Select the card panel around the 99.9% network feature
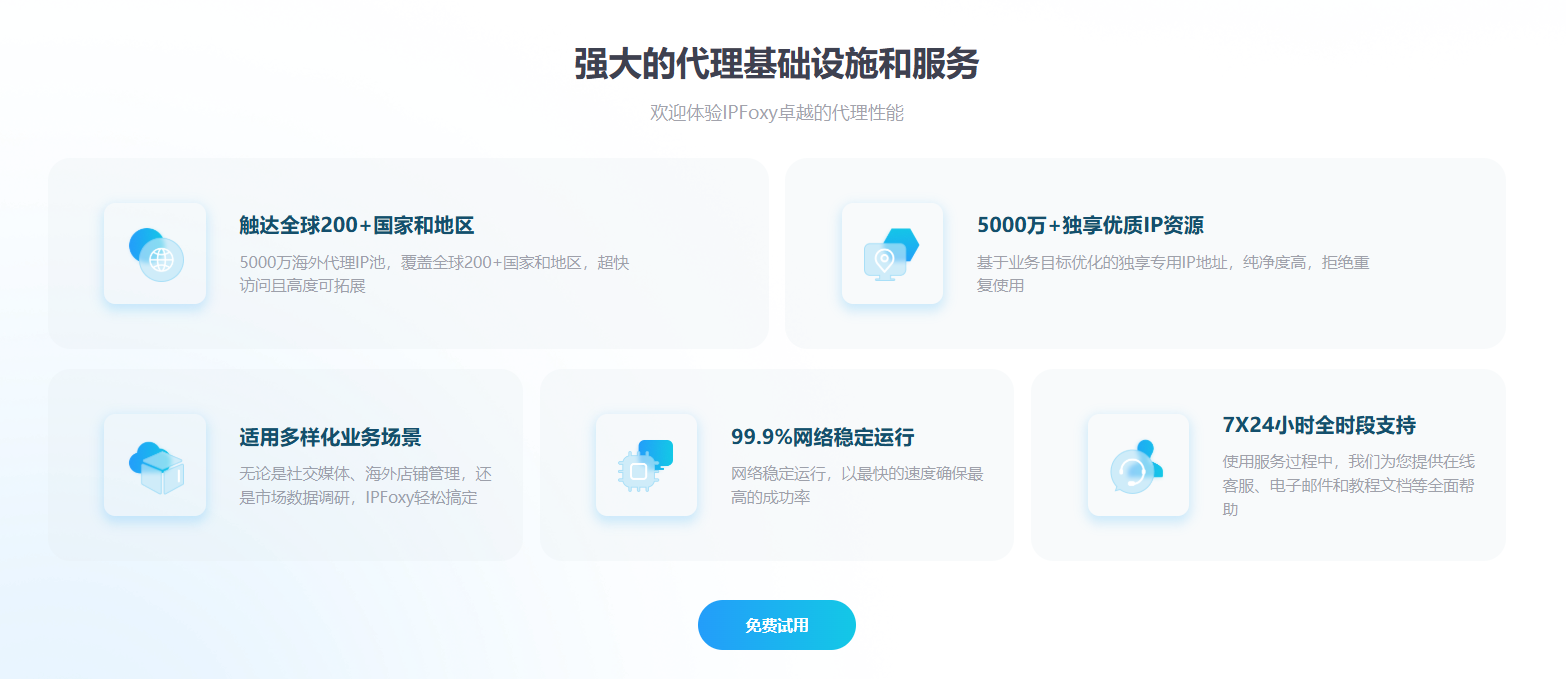The height and width of the screenshot is (679, 1566). (777, 465)
